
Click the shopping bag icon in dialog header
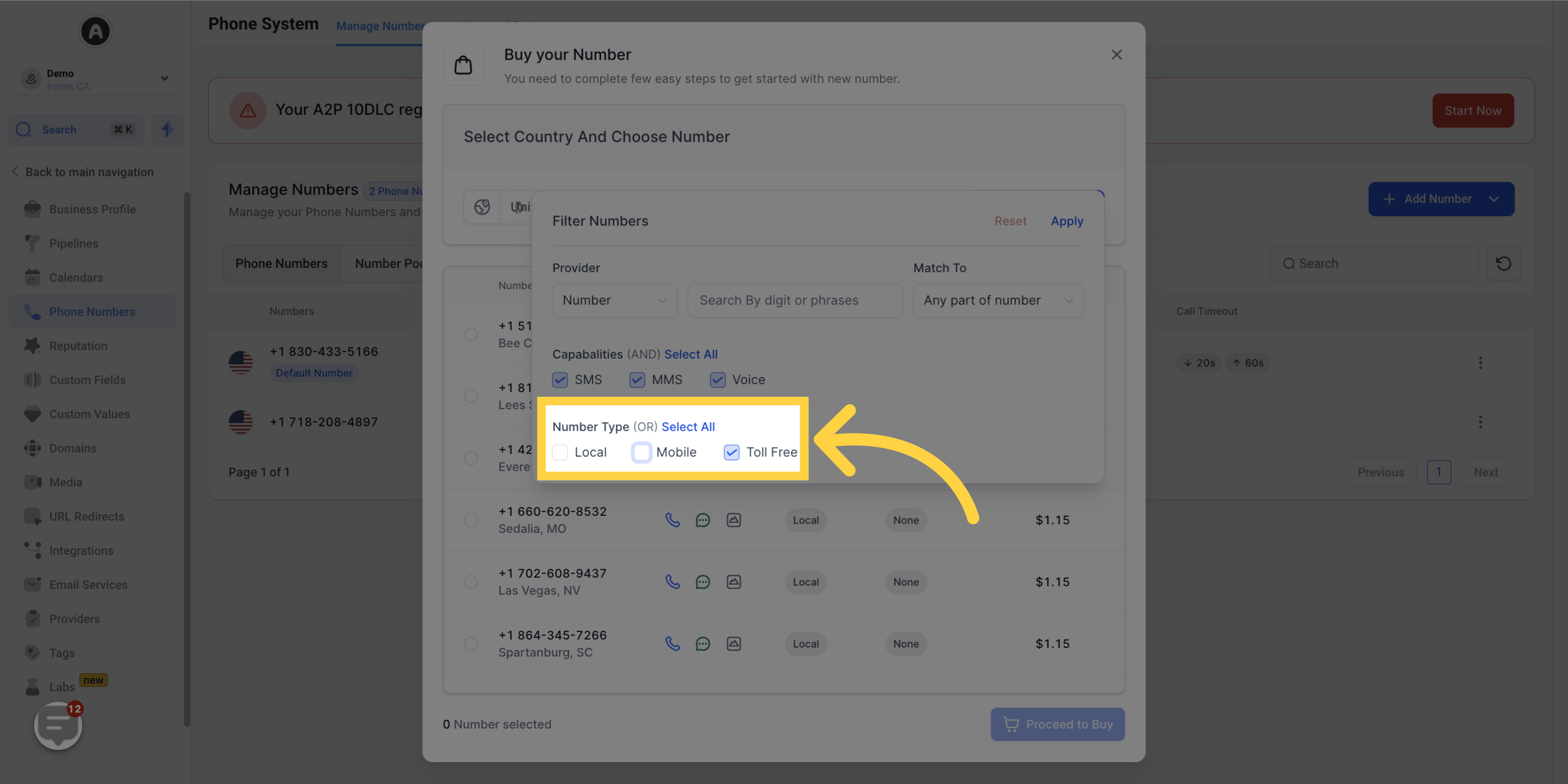pyautogui.click(x=463, y=65)
